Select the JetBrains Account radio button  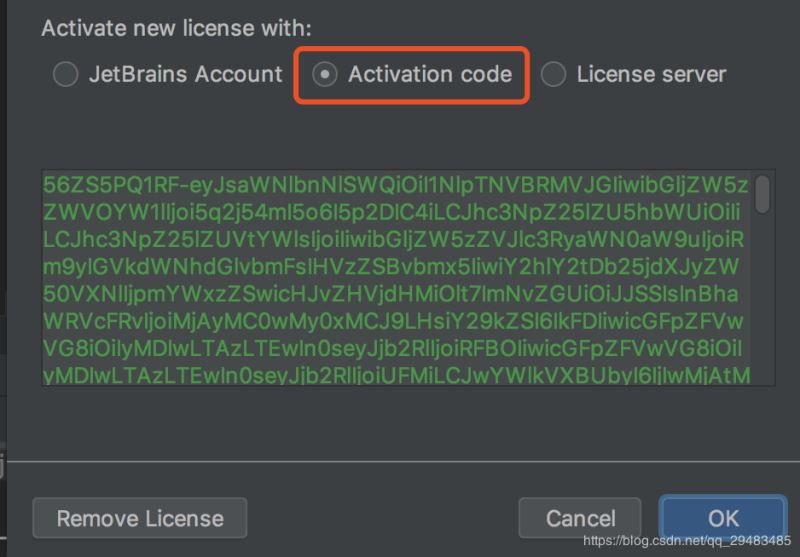pyautogui.click(x=66, y=74)
